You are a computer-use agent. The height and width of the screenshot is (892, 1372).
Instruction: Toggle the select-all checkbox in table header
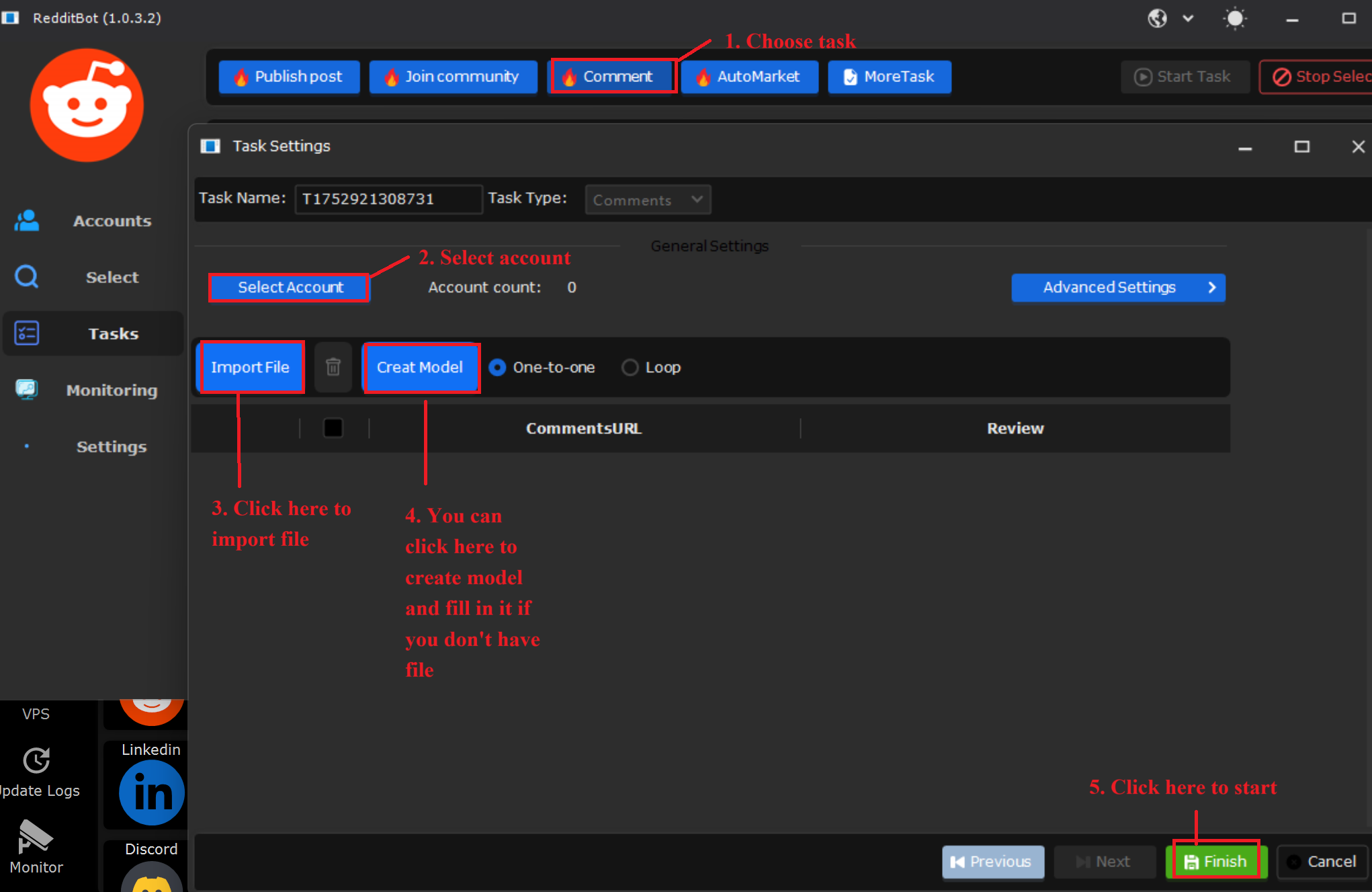pos(333,428)
